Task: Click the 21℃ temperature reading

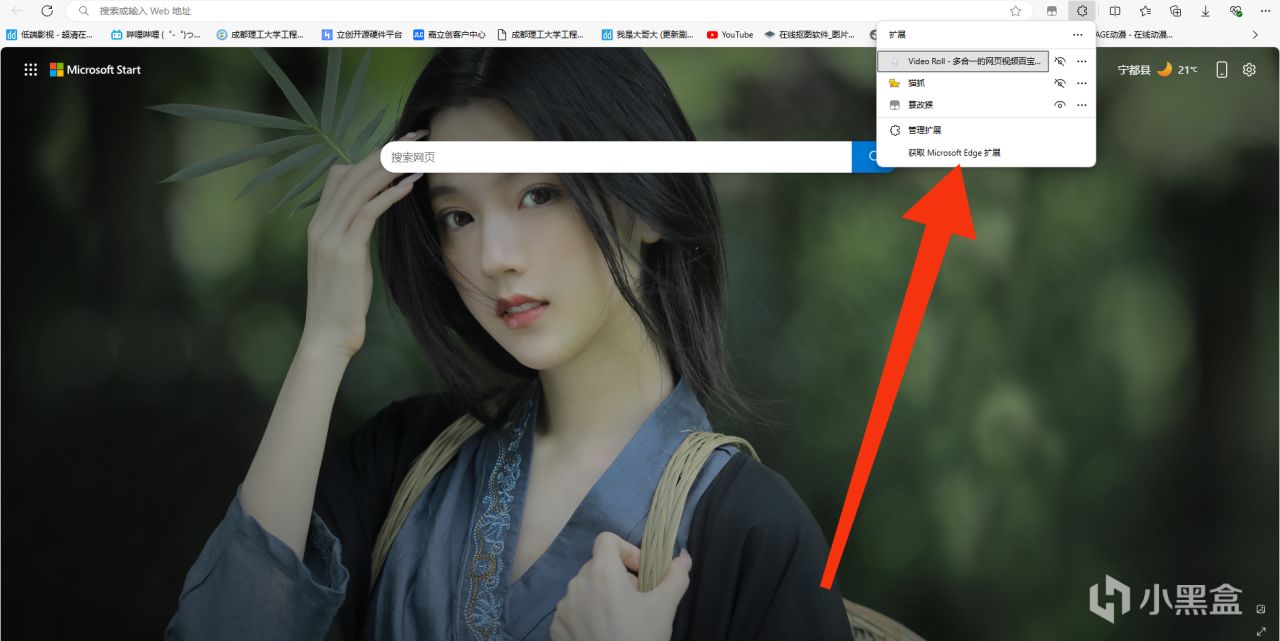Action: click(x=1187, y=70)
